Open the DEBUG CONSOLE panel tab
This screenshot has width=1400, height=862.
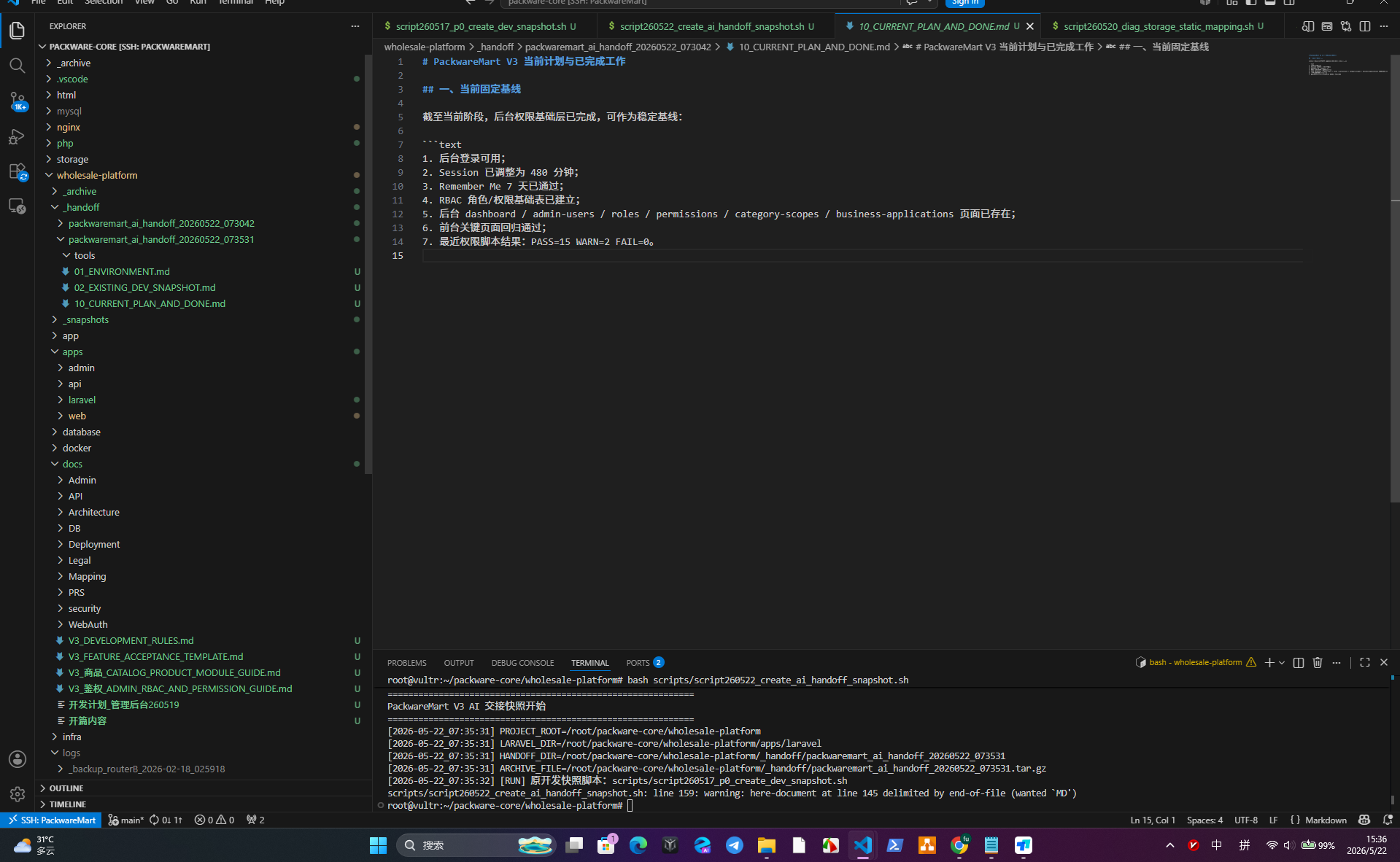coord(522,663)
